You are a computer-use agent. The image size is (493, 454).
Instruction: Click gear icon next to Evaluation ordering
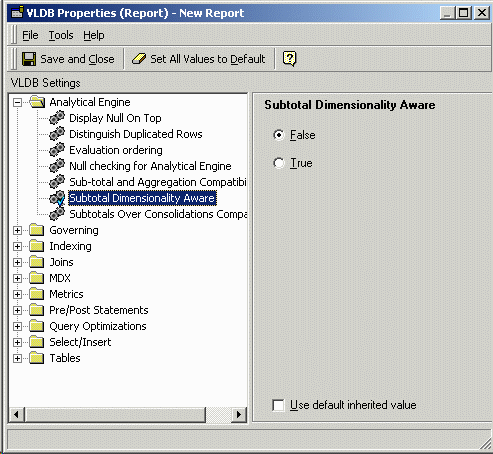click(57, 150)
